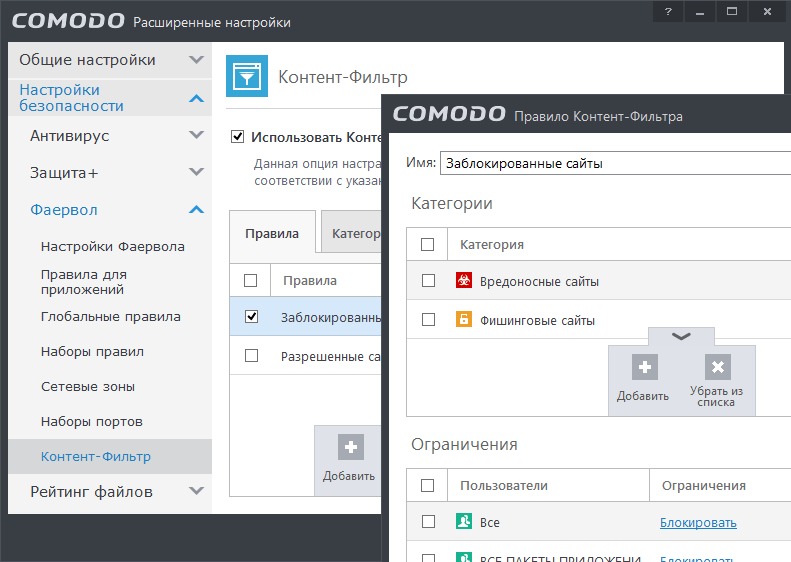
Task: Check the Разрешенные сайты rule checkbox
Action: 251,356
